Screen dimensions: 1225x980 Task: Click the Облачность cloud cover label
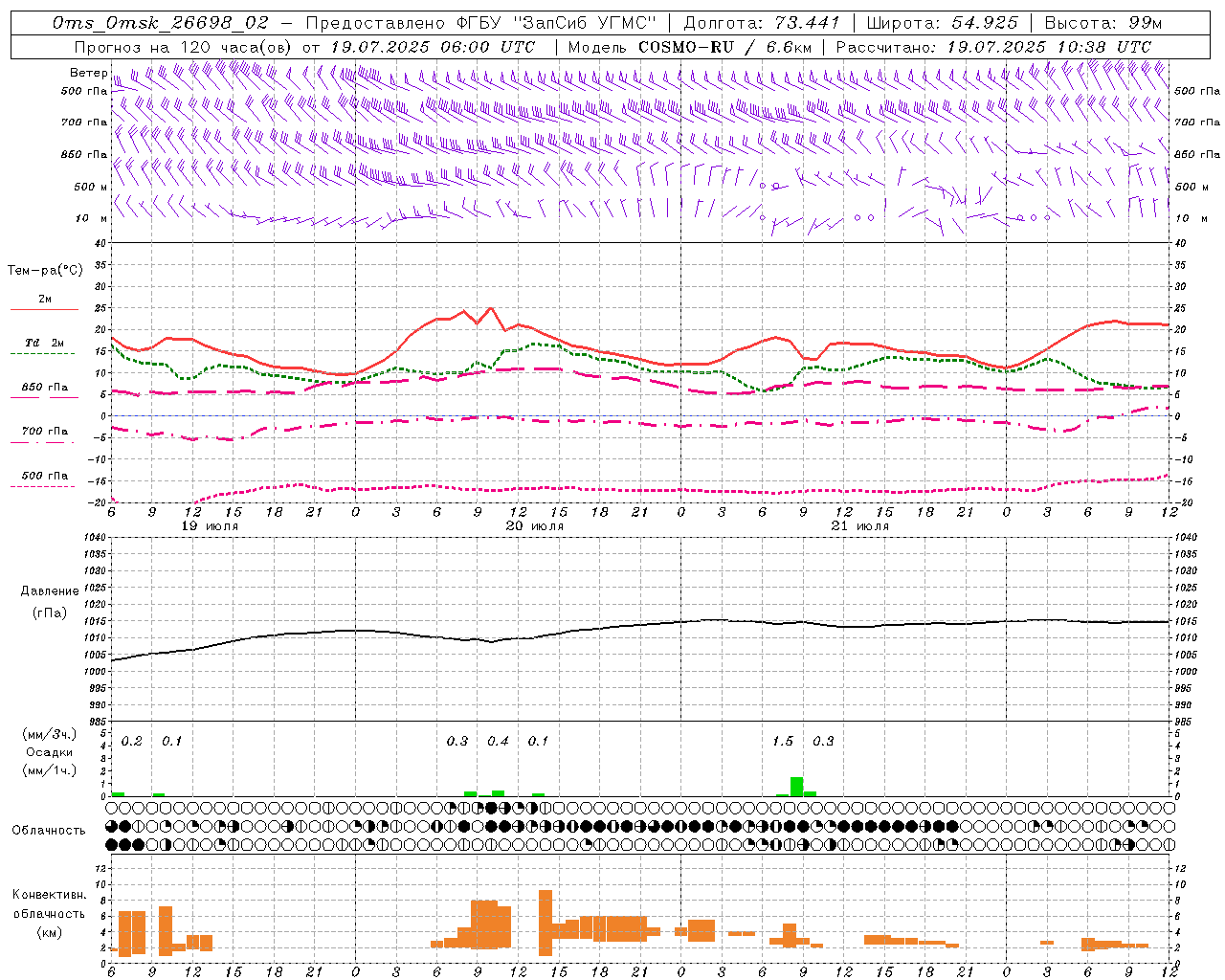pyautogui.click(x=49, y=830)
